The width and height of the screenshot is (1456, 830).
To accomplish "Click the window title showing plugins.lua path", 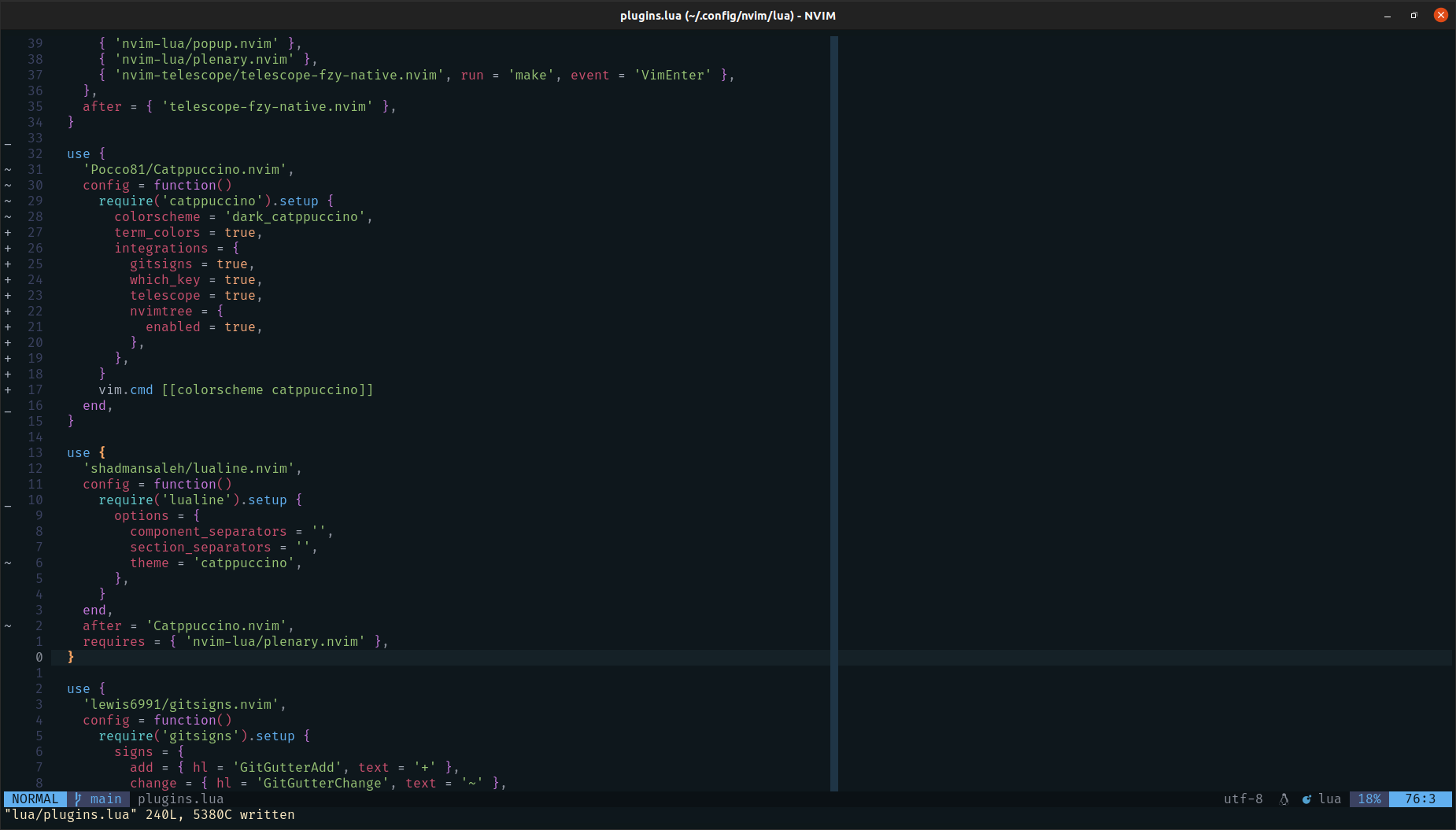I will point(727,15).
